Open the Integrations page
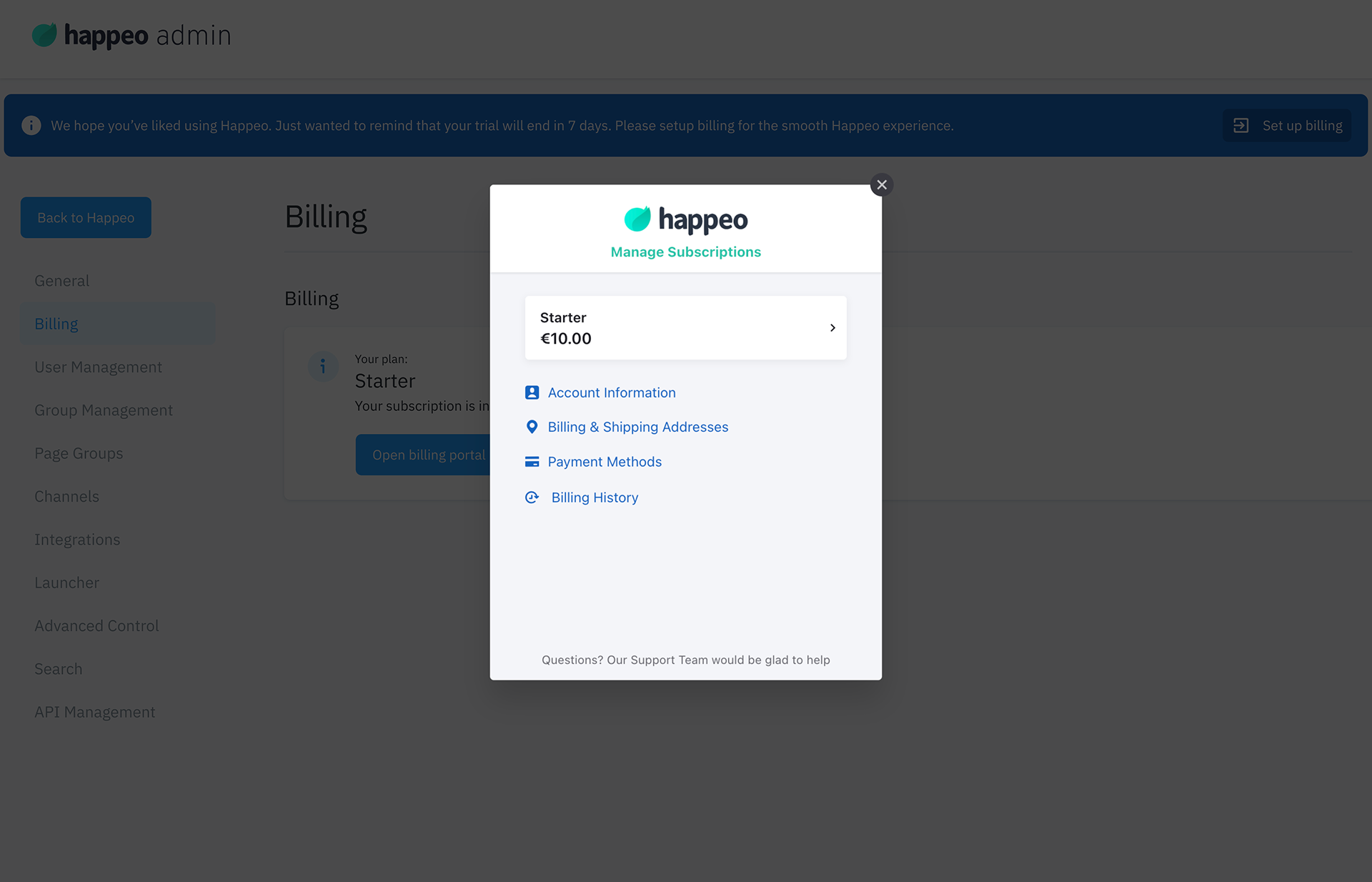Image resolution: width=1372 pixels, height=882 pixels. [77, 539]
